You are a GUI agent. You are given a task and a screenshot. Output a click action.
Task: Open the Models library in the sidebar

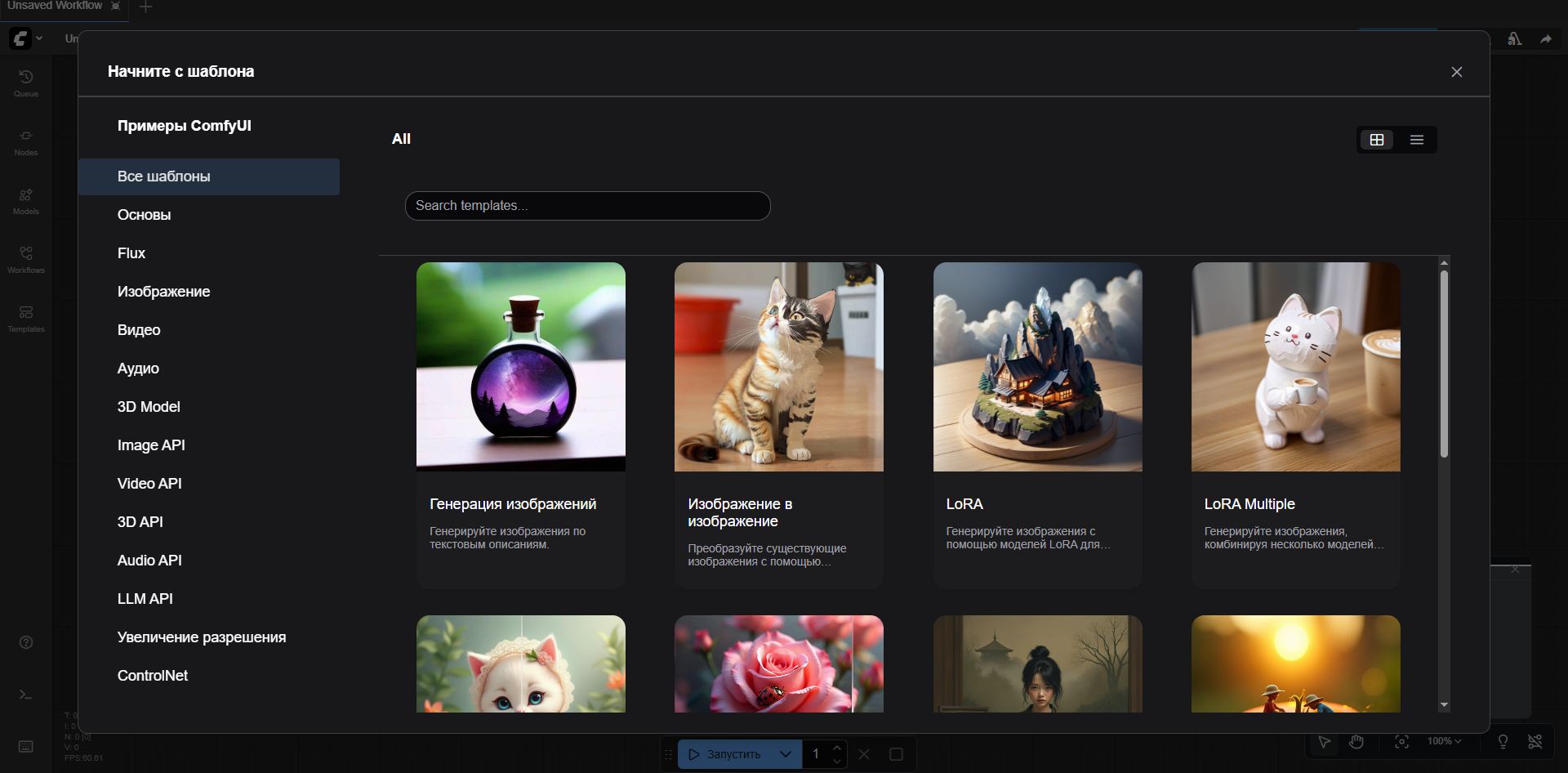[26, 200]
